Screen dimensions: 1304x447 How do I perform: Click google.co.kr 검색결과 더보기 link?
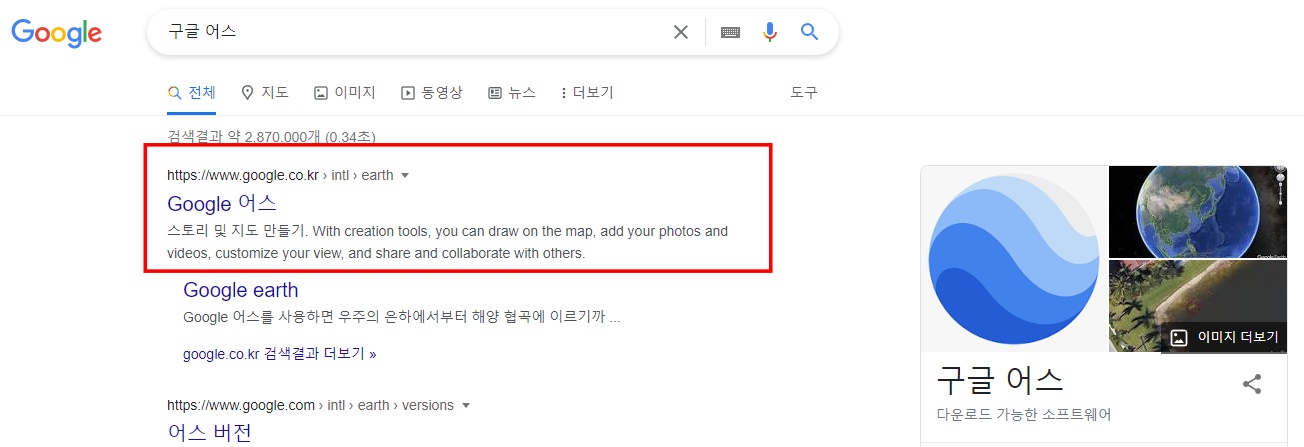tap(280, 354)
